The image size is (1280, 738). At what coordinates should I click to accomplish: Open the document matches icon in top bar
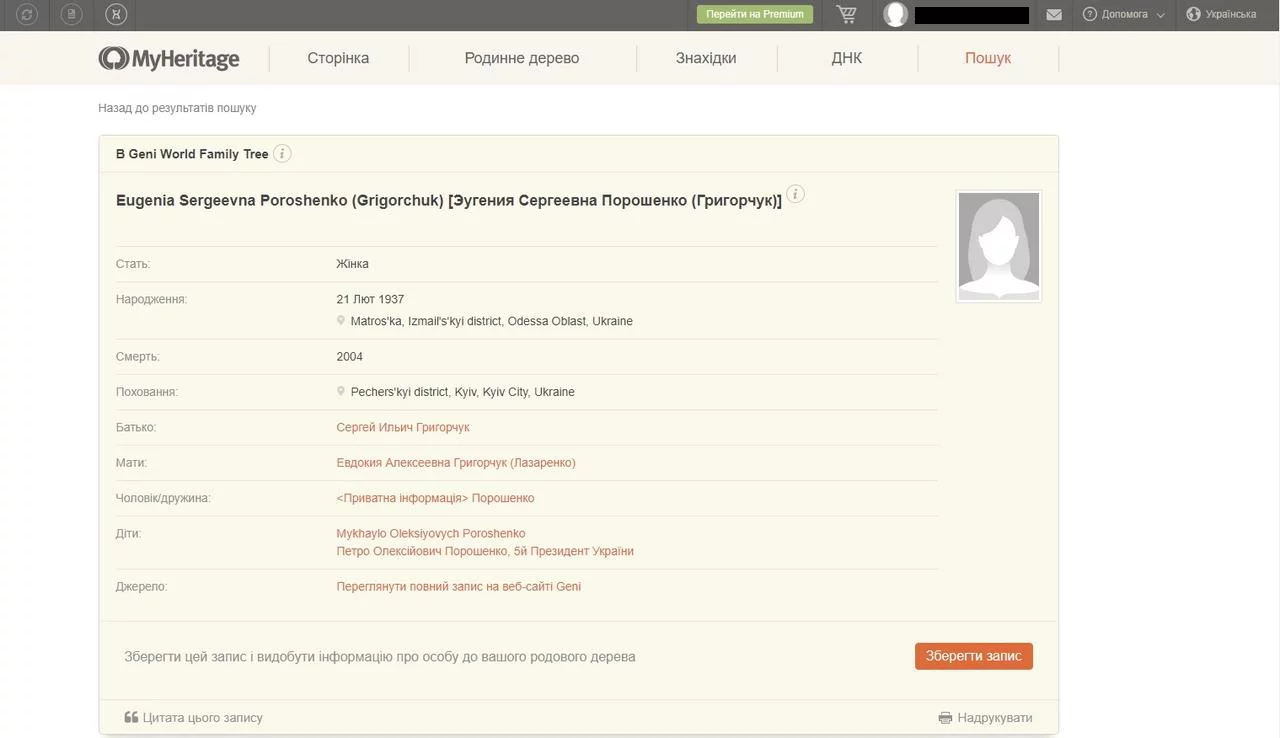pos(71,14)
